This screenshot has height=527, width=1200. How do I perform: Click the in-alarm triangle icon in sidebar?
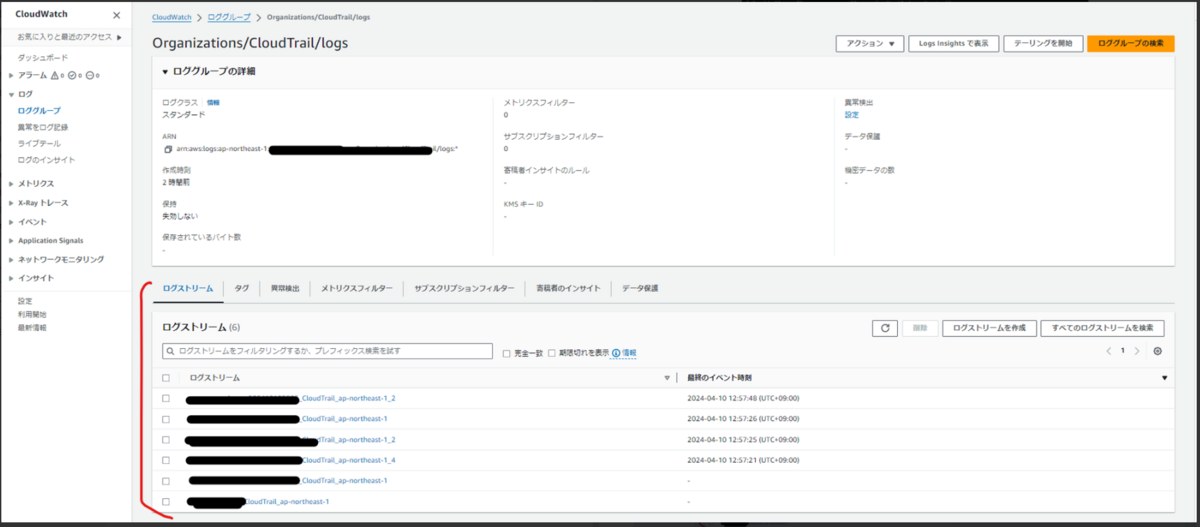54,76
